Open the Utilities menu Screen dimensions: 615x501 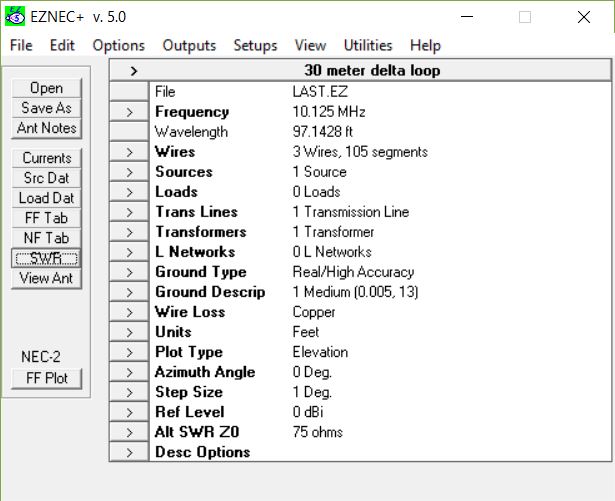click(368, 45)
